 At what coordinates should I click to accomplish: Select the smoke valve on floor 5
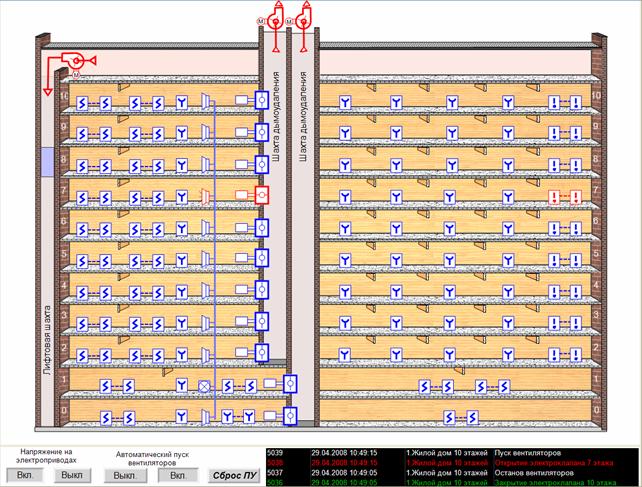click(262, 258)
